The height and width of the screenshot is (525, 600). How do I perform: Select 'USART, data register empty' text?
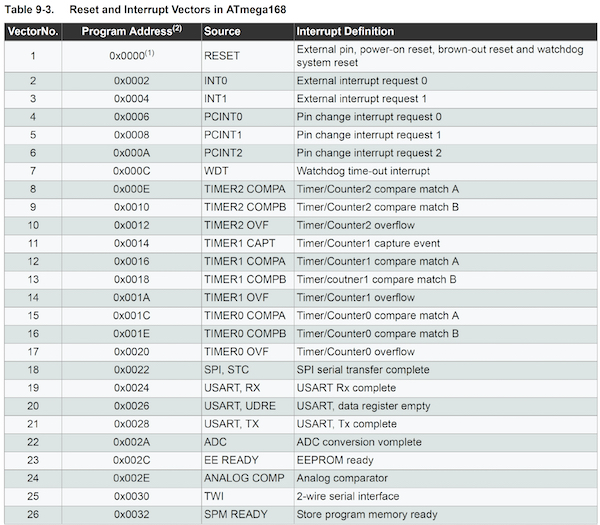[364, 406]
